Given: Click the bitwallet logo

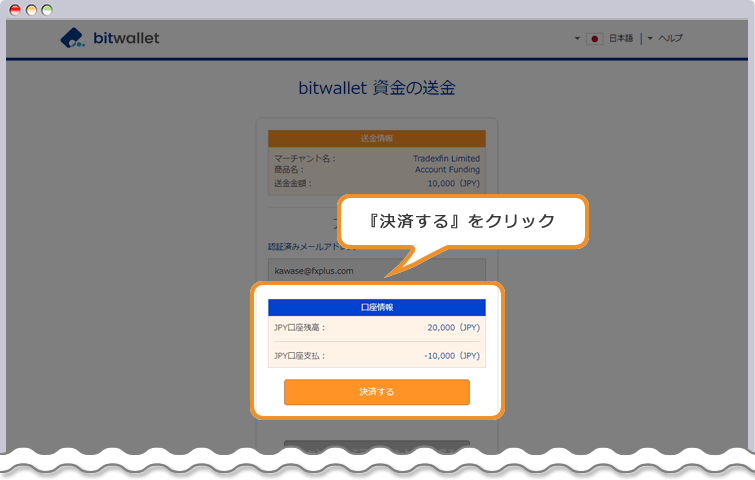Looking at the screenshot, I should coord(110,38).
